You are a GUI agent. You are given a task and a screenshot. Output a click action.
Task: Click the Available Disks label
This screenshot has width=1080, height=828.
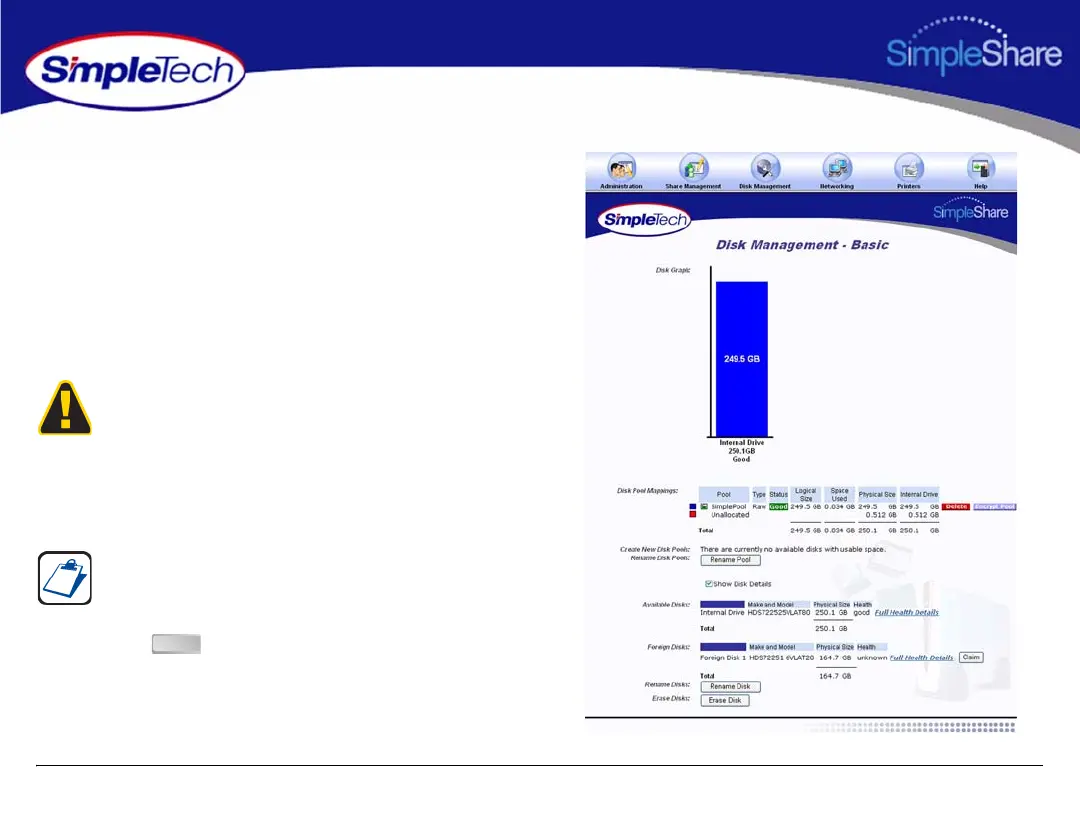pos(666,605)
